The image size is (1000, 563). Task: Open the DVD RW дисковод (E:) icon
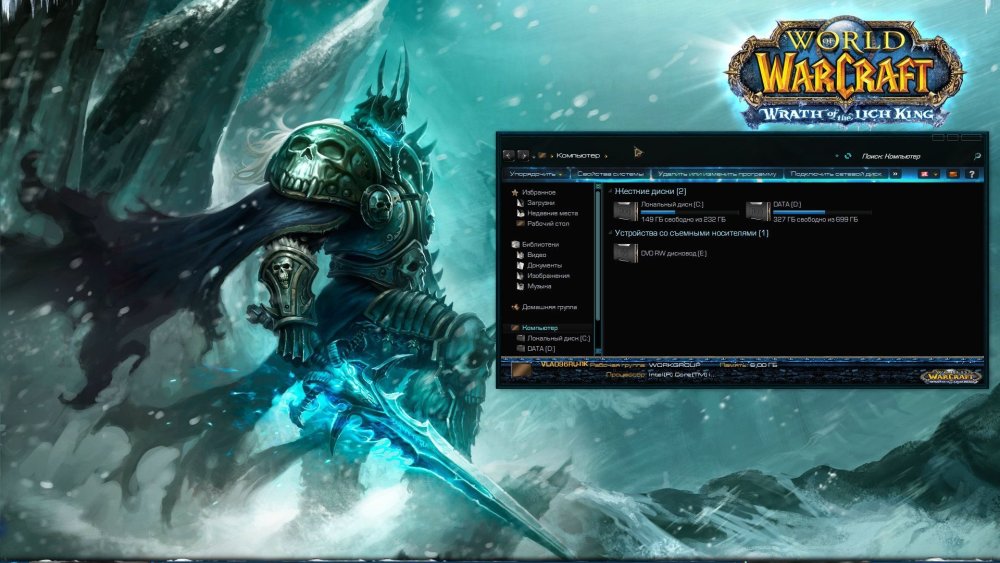[x=625, y=253]
